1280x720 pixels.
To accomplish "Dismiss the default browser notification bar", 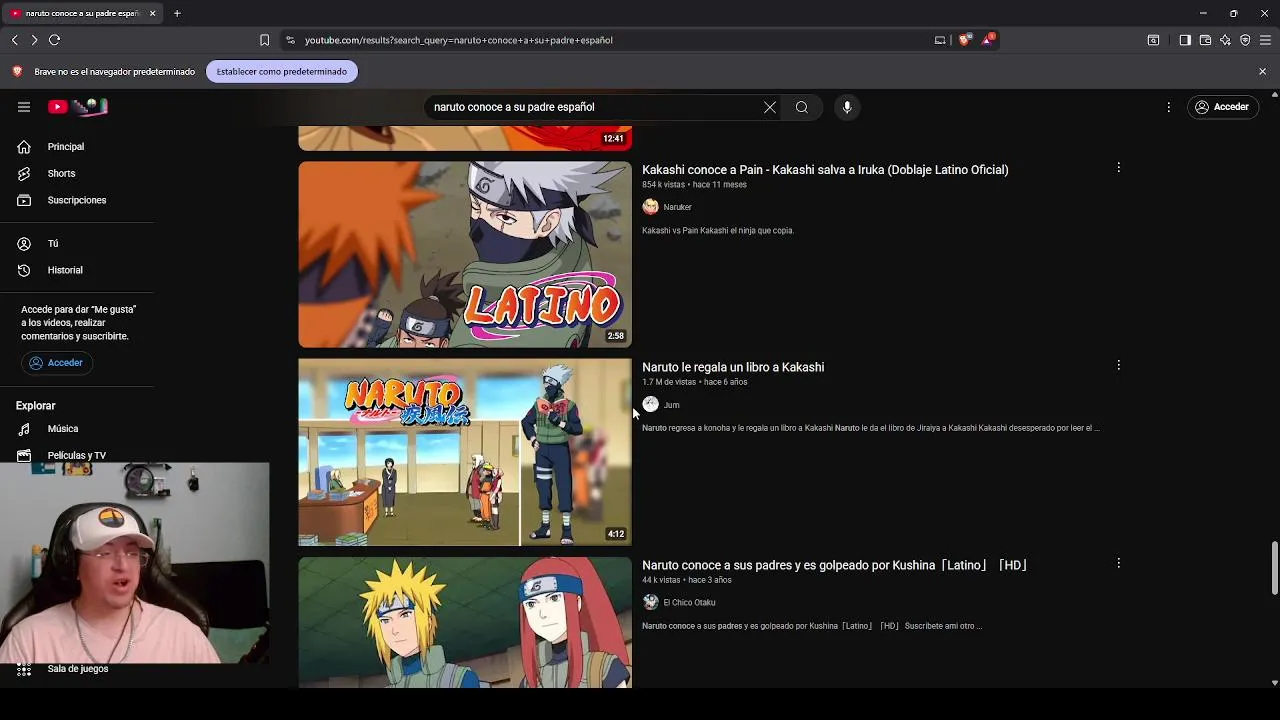I will pyautogui.click(x=1262, y=72).
